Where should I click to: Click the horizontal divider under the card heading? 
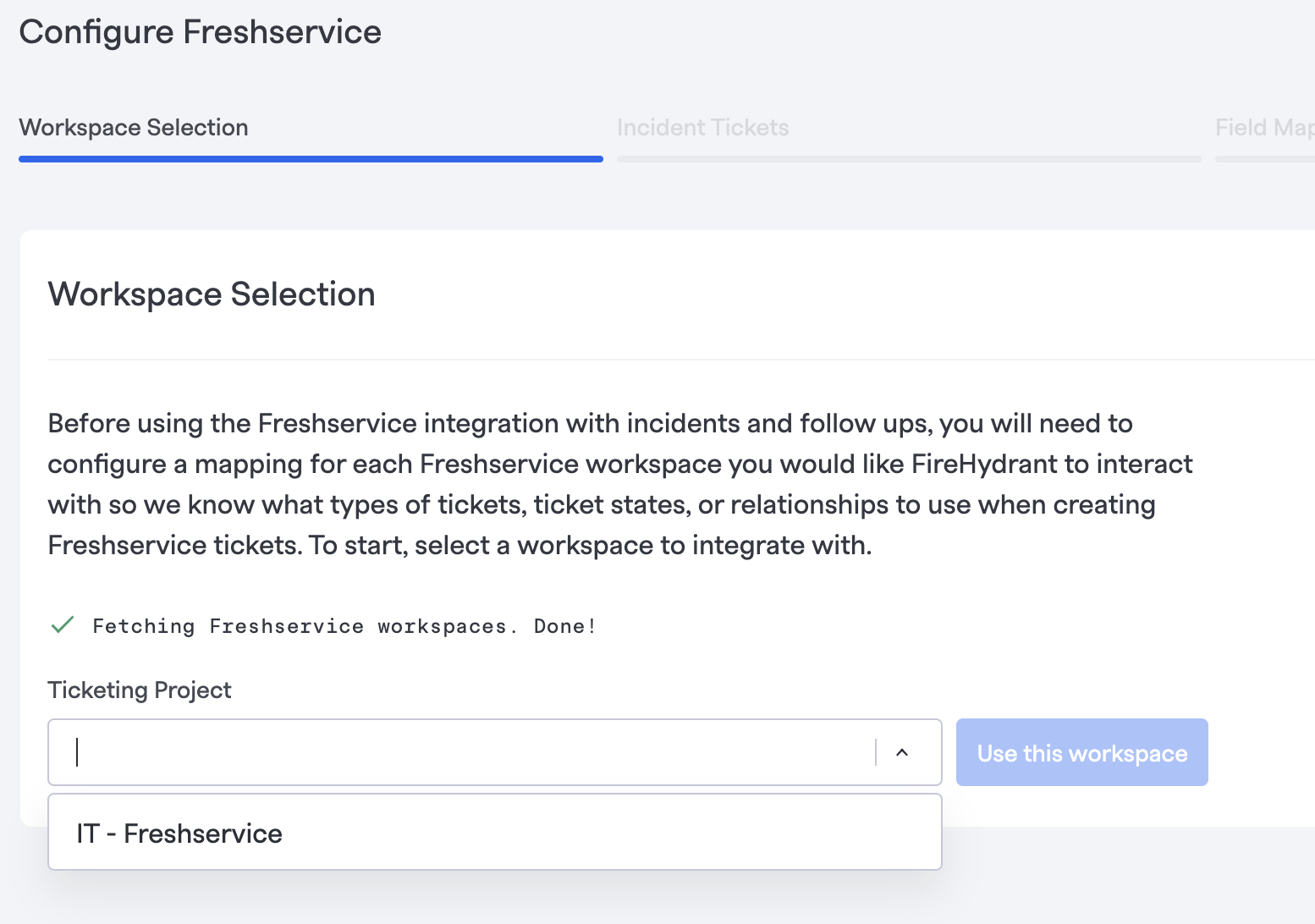click(x=677, y=360)
